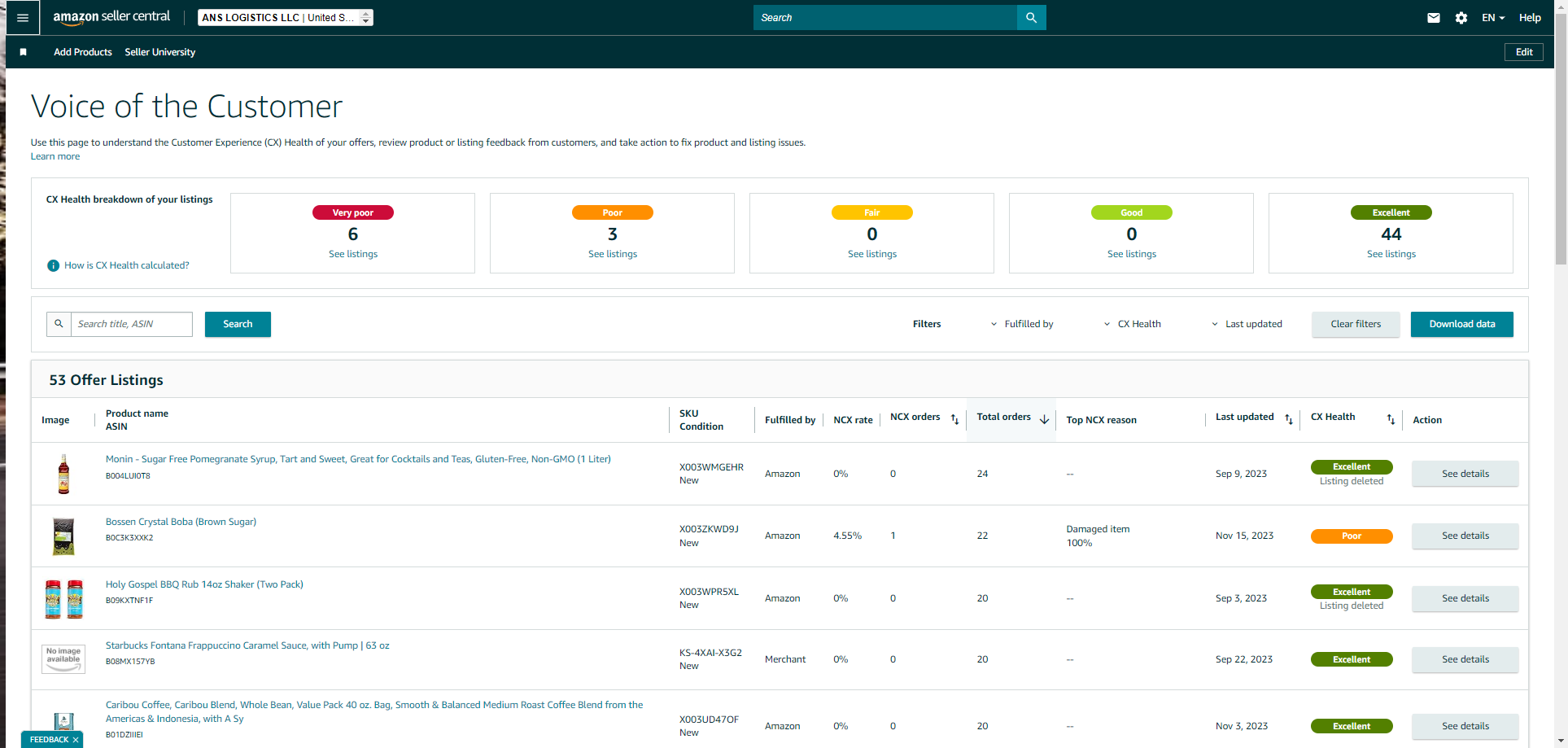
Task: See listings under Very poor
Action: [353, 254]
